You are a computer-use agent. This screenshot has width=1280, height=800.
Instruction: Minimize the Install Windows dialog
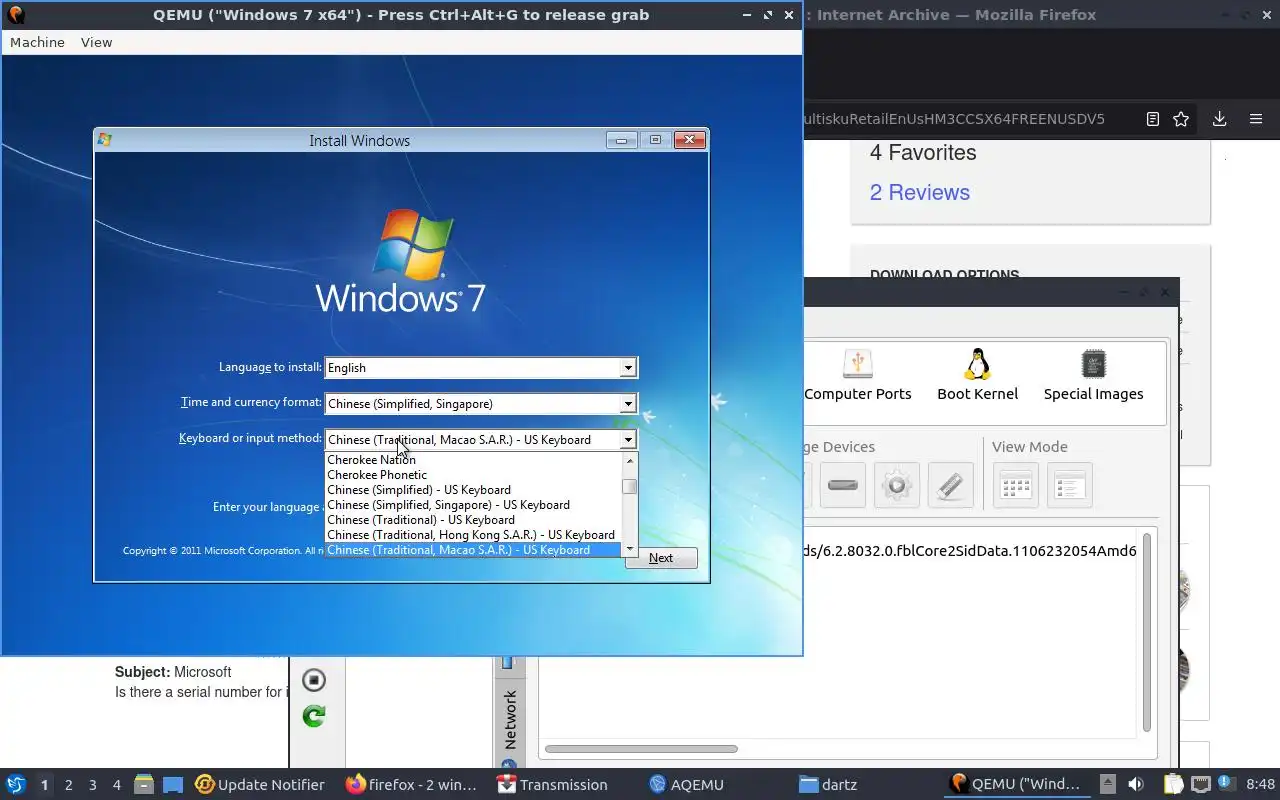[621, 140]
